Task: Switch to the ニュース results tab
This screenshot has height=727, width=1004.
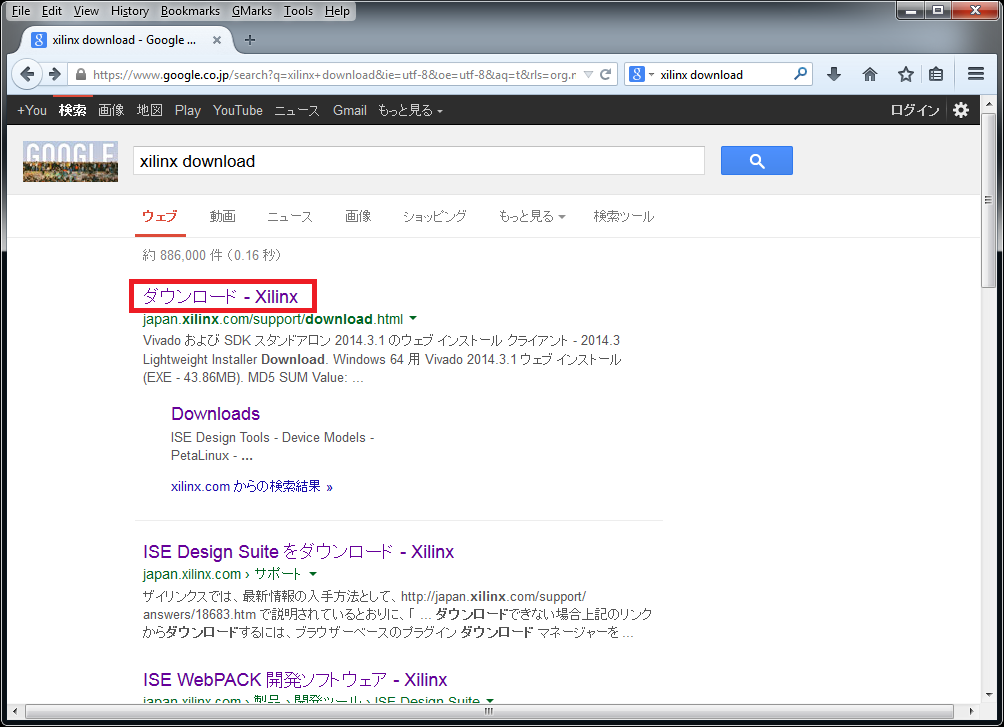Action: pyautogui.click(x=290, y=216)
